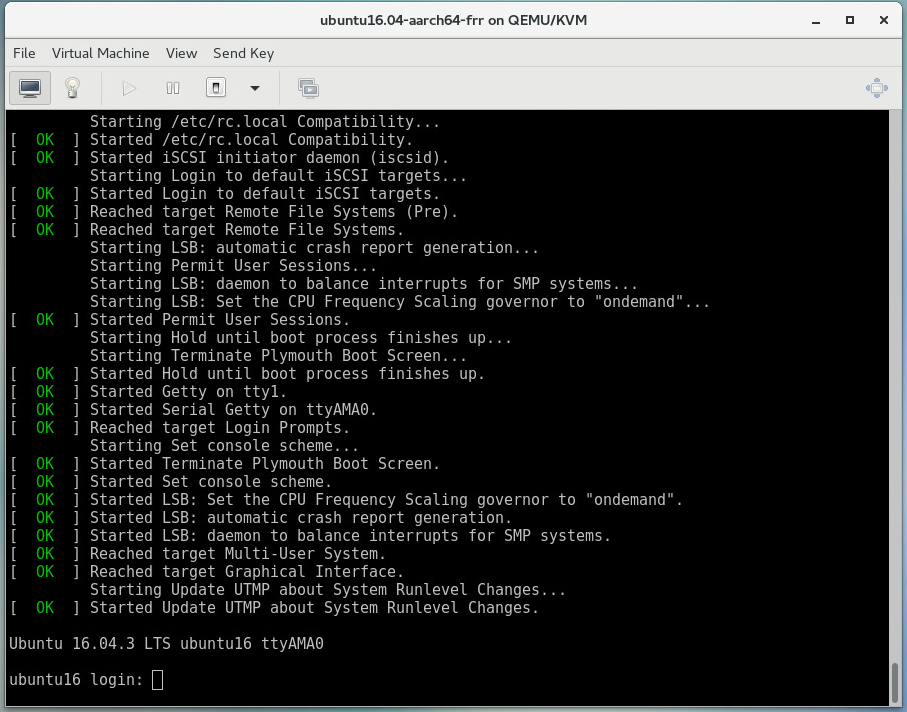Screen dimensions: 907x712
Task: Open the Virtual Machine menu
Action: [100, 53]
